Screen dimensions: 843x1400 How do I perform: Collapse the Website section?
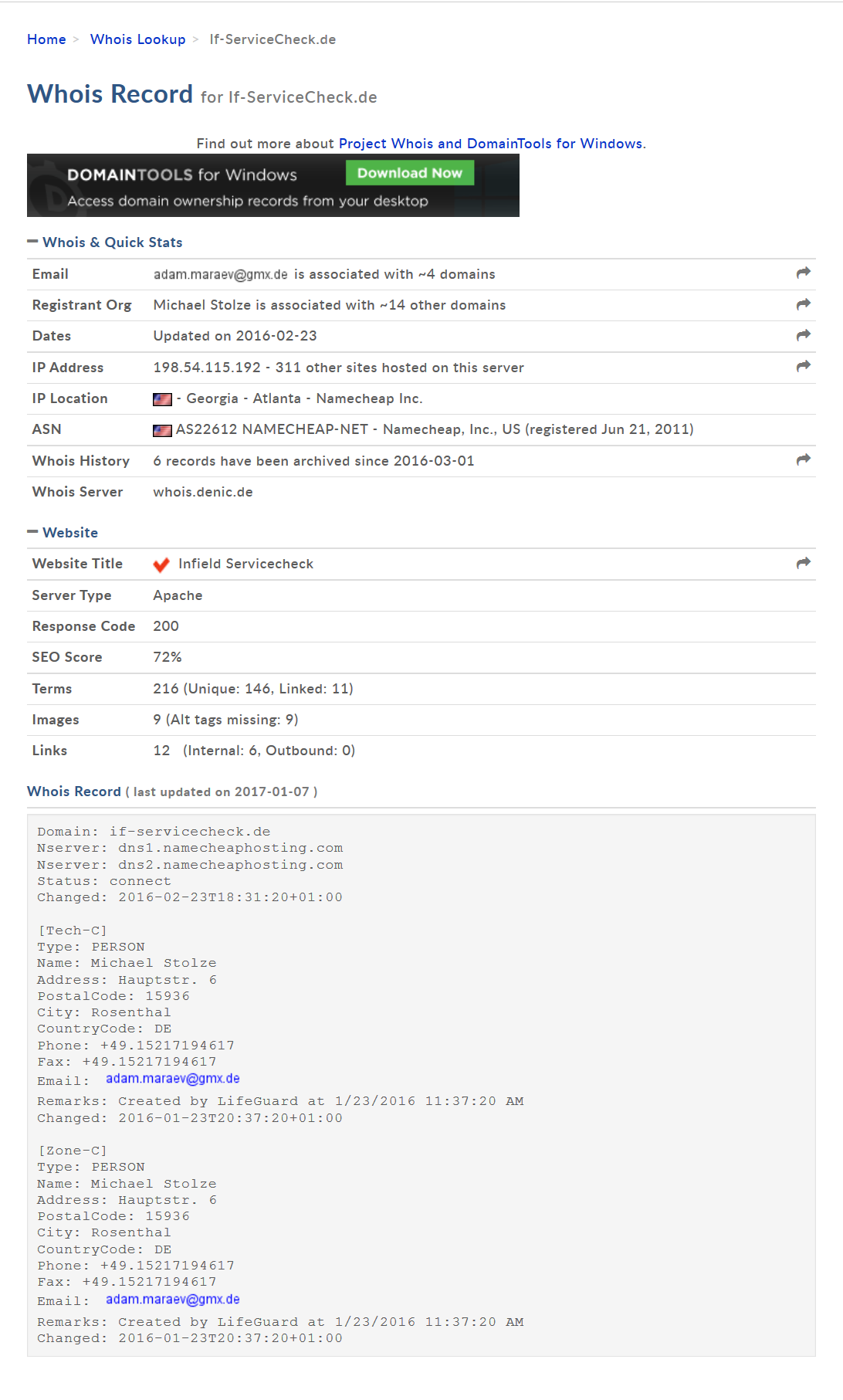(63, 533)
